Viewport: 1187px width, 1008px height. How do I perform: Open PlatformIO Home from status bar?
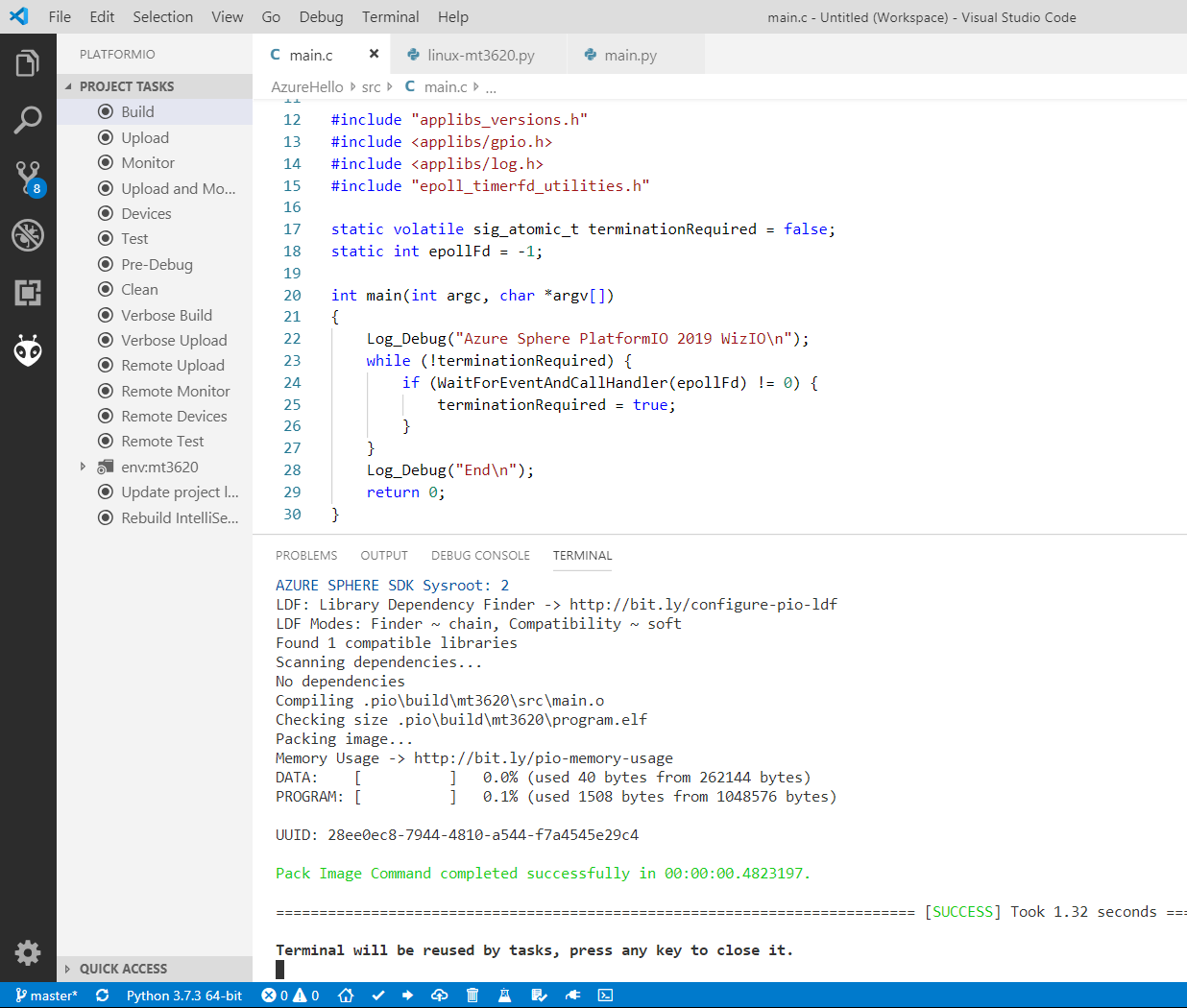[346, 996]
